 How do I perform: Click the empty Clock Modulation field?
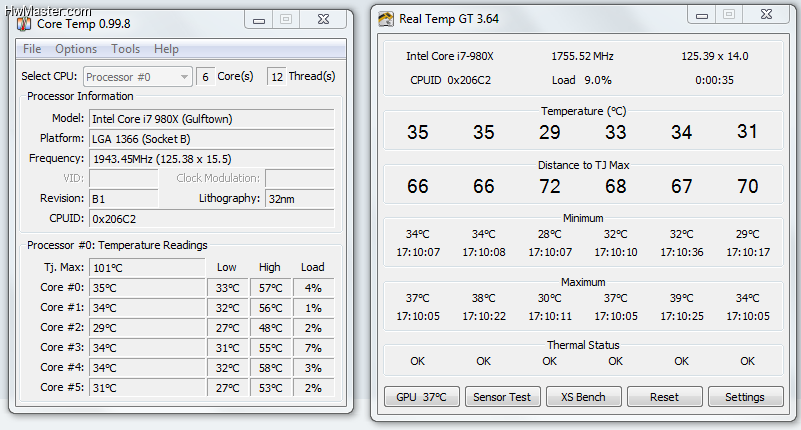pyautogui.click(x=300, y=179)
